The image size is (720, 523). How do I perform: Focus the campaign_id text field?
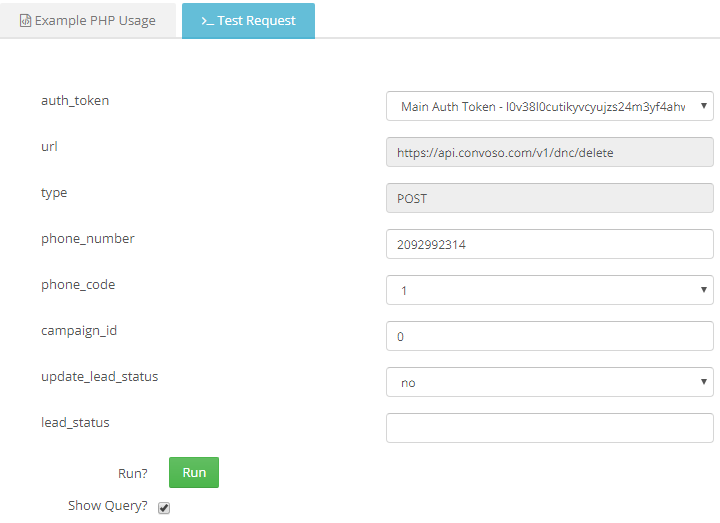tap(550, 336)
